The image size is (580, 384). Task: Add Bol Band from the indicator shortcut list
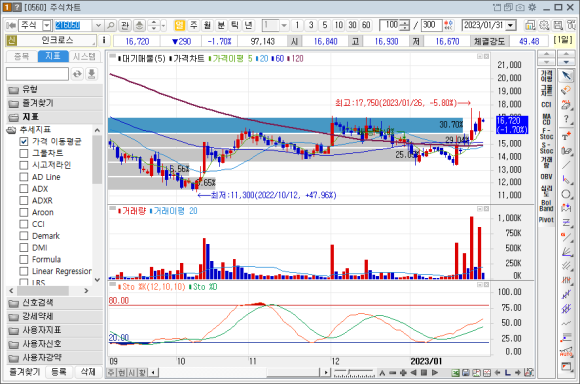[546, 205]
